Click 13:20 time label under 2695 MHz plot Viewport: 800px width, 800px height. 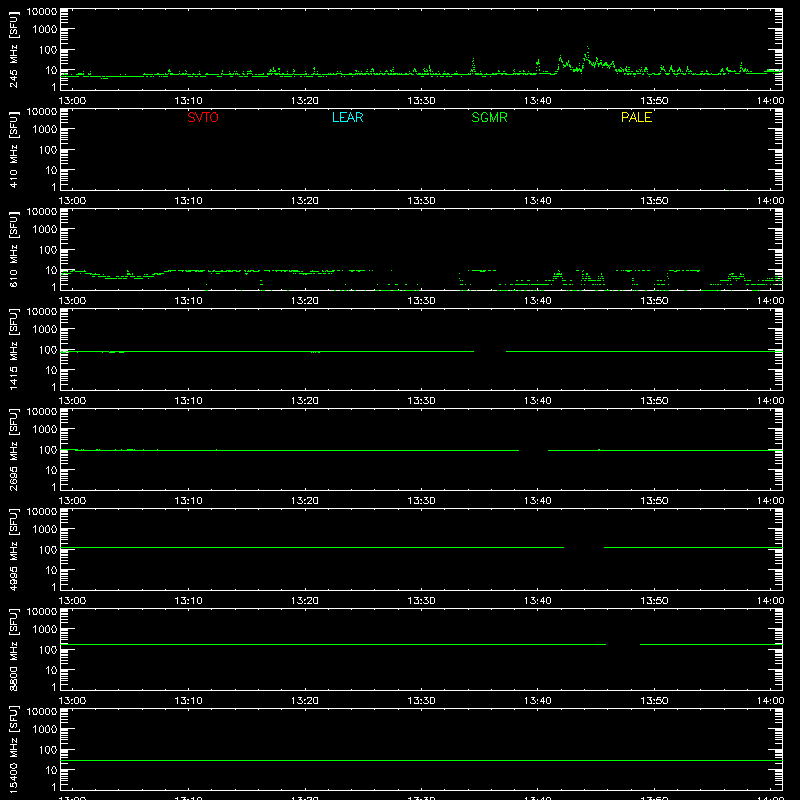[x=305, y=501]
